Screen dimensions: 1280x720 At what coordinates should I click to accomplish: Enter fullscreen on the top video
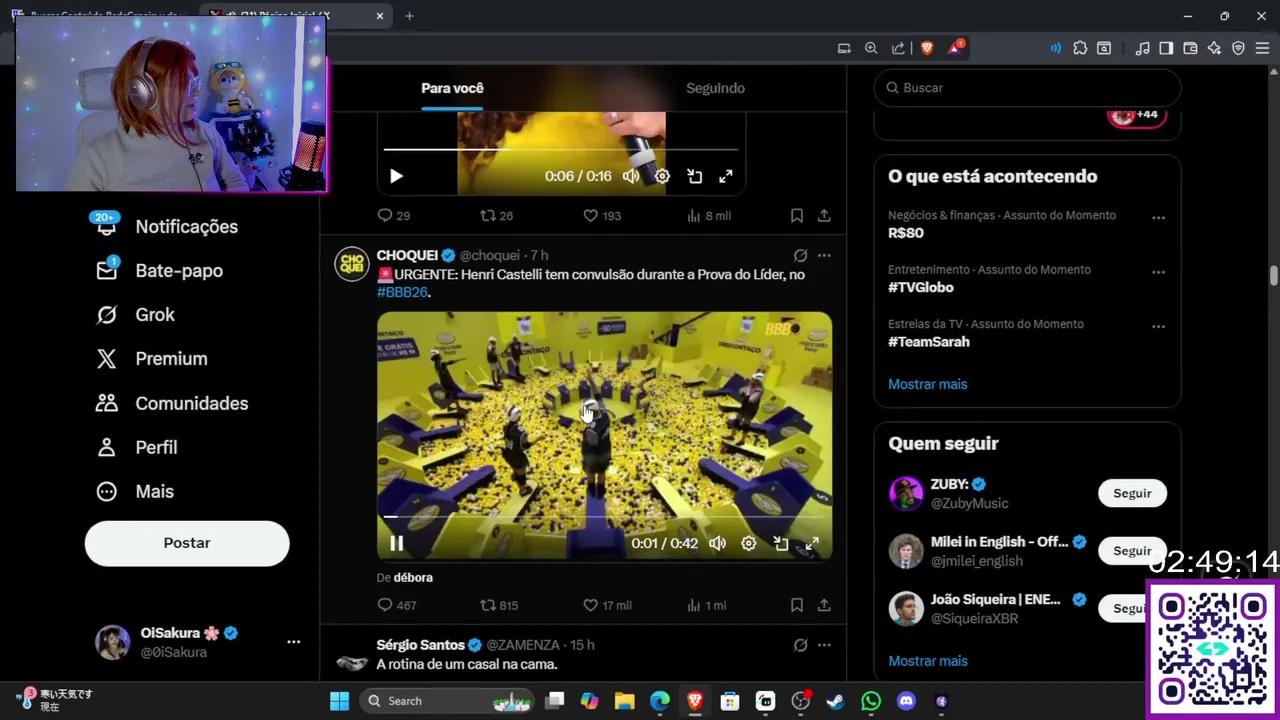726,176
